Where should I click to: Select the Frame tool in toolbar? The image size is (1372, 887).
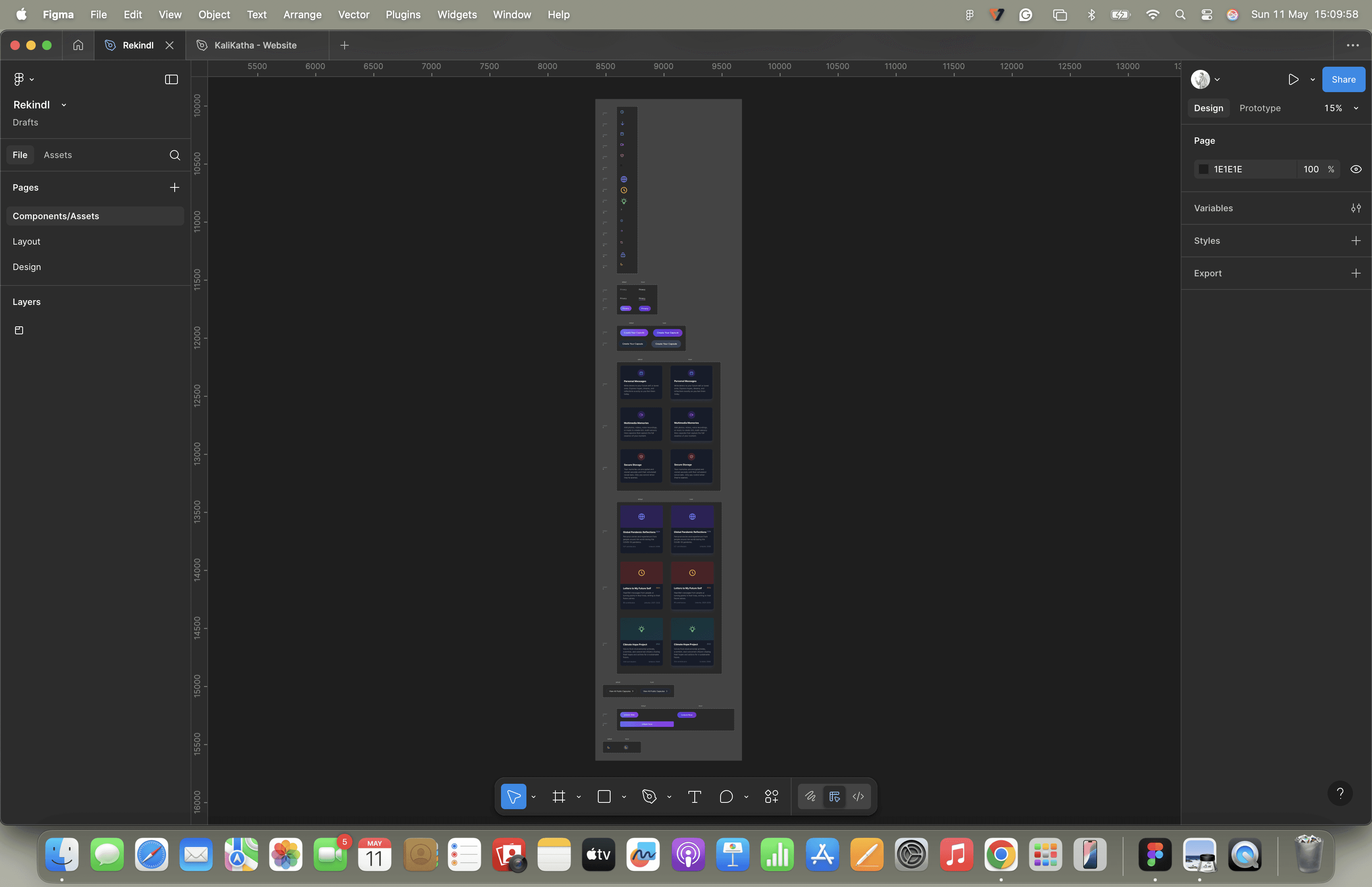(559, 796)
